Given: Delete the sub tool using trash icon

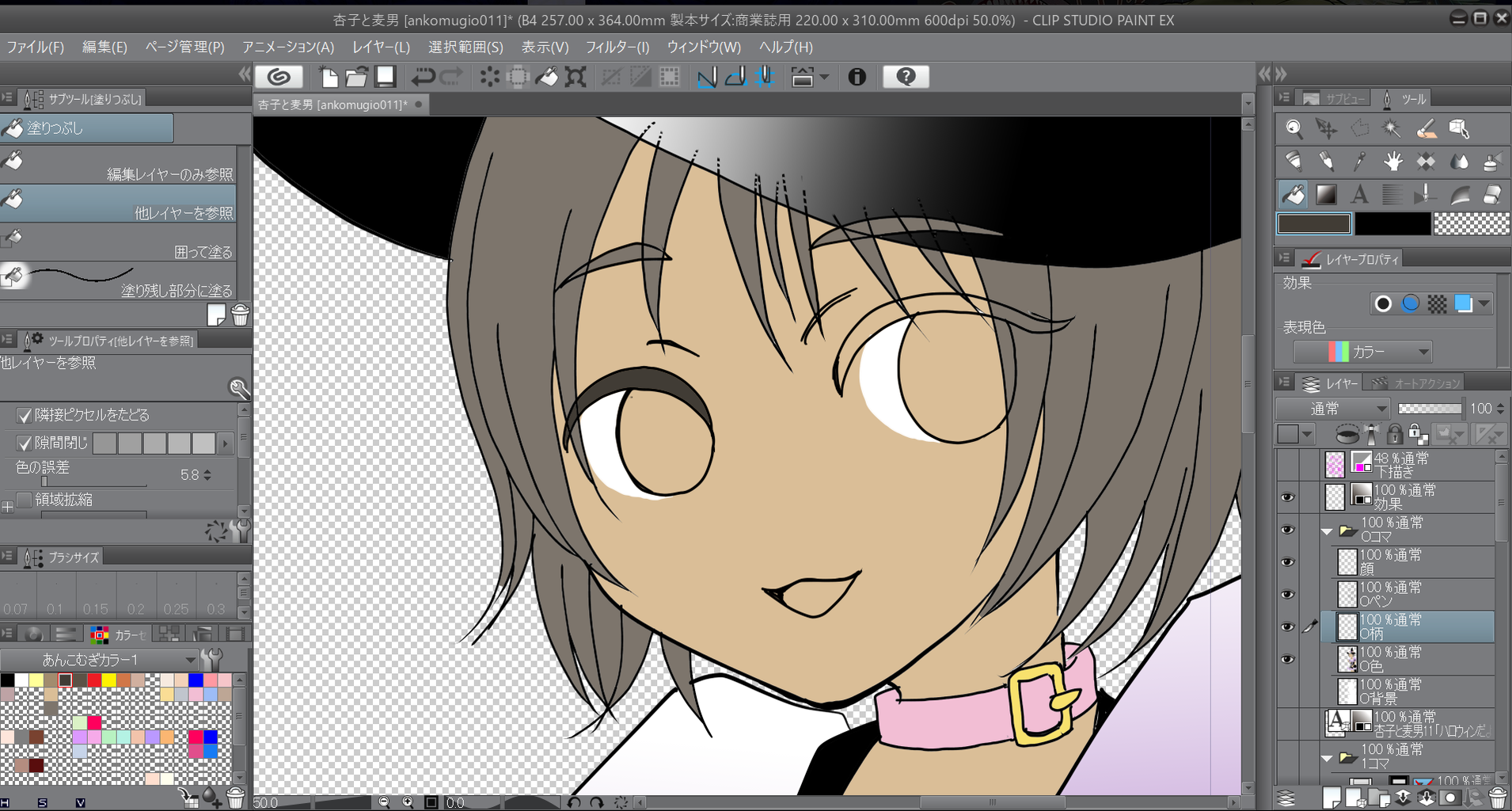Looking at the screenshot, I should [x=240, y=315].
